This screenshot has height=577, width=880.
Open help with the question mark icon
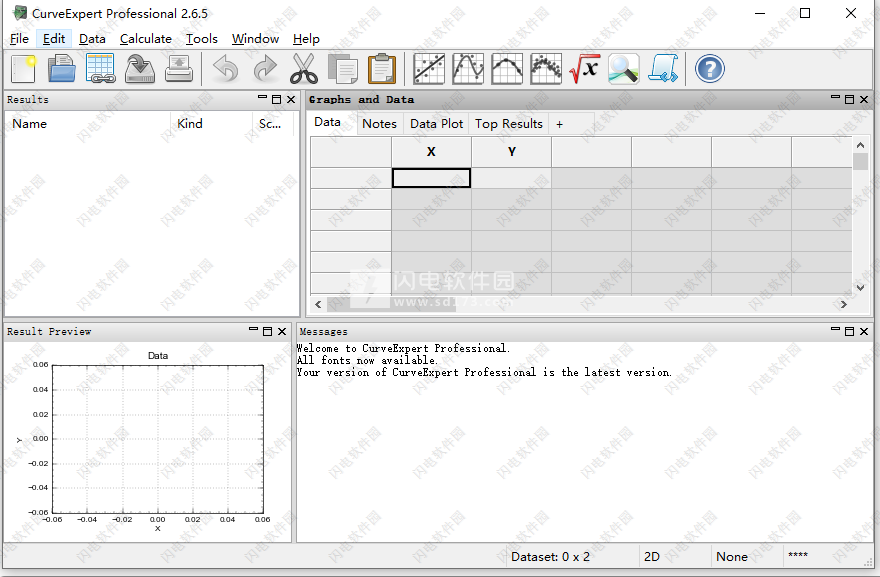pos(709,69)
